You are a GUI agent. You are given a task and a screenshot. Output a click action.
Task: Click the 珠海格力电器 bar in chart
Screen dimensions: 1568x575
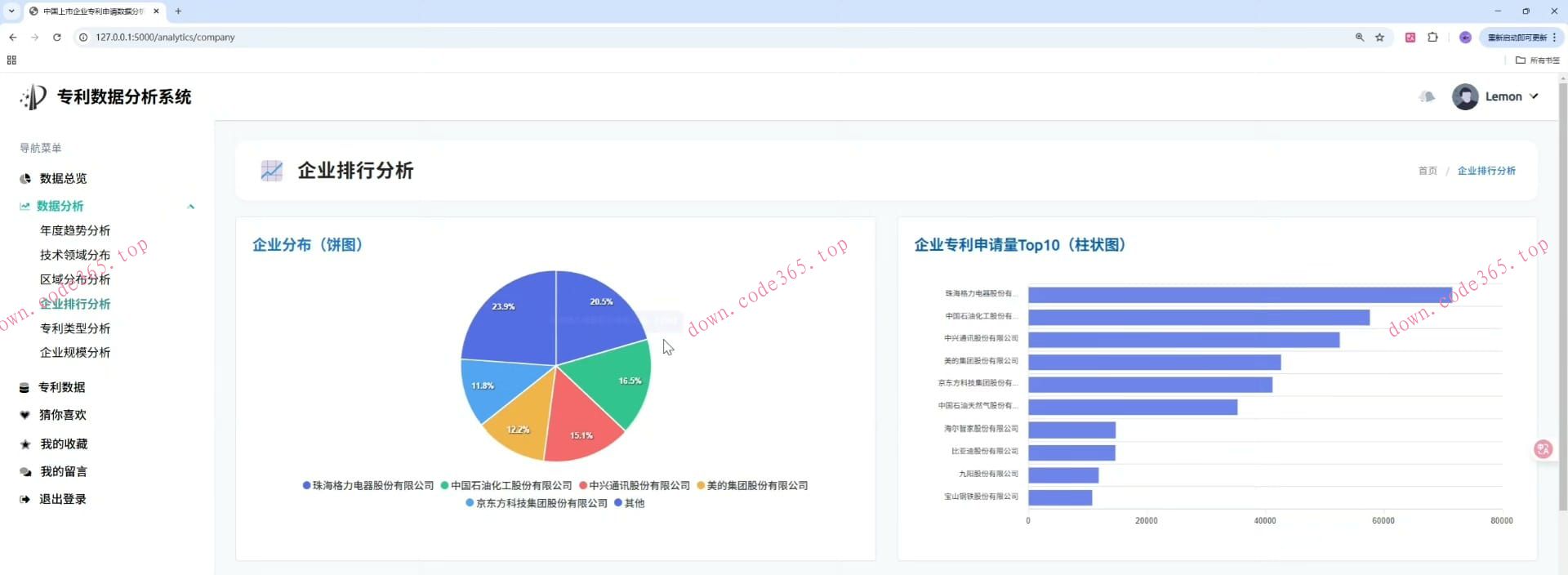[x=1240, y=295]
